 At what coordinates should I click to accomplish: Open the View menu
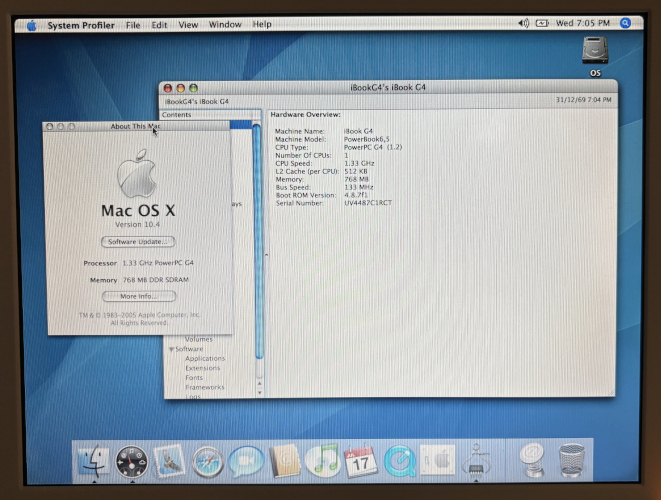[187, 24]
